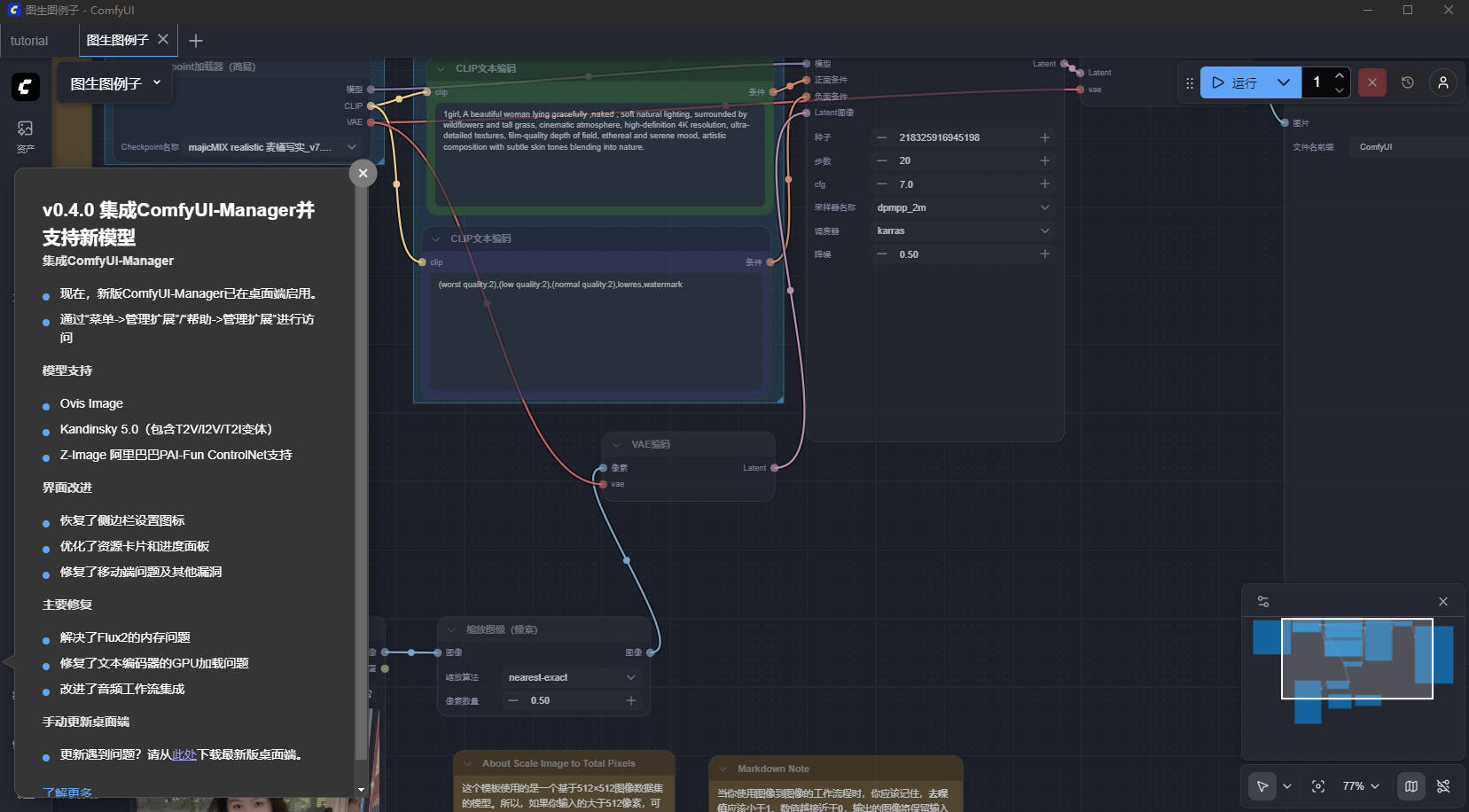Image resolution: width=1469 pixels, height=812 pixels.
Task: Toggle the minimap display button
Action: pyautogui.click(x=1410, y=786)
